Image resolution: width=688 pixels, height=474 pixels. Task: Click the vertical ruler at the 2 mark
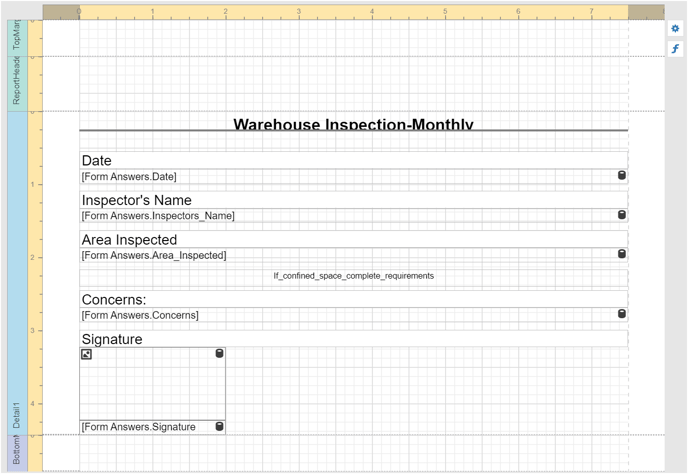[35, 258]
